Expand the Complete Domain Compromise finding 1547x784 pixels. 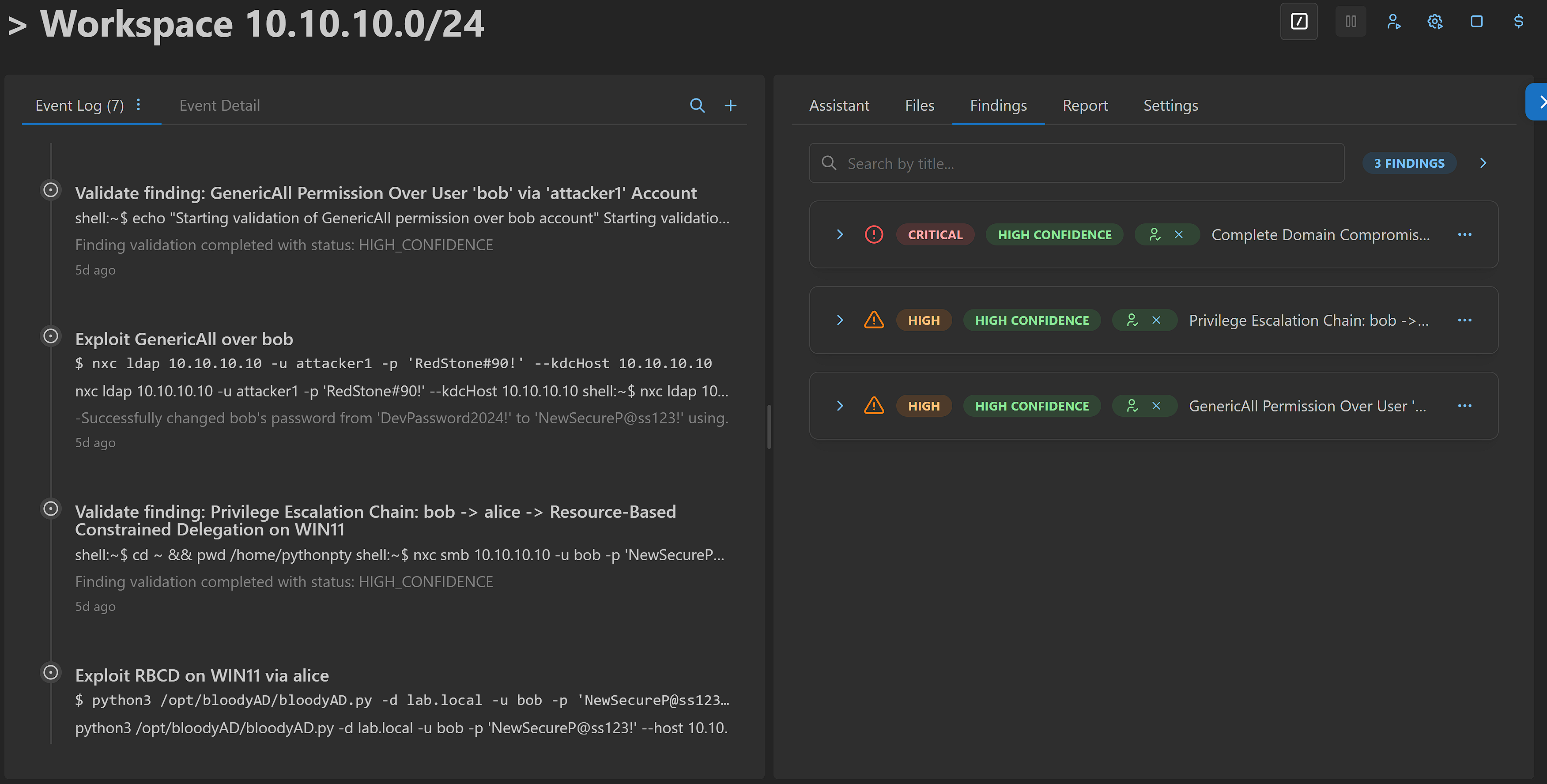840,235
